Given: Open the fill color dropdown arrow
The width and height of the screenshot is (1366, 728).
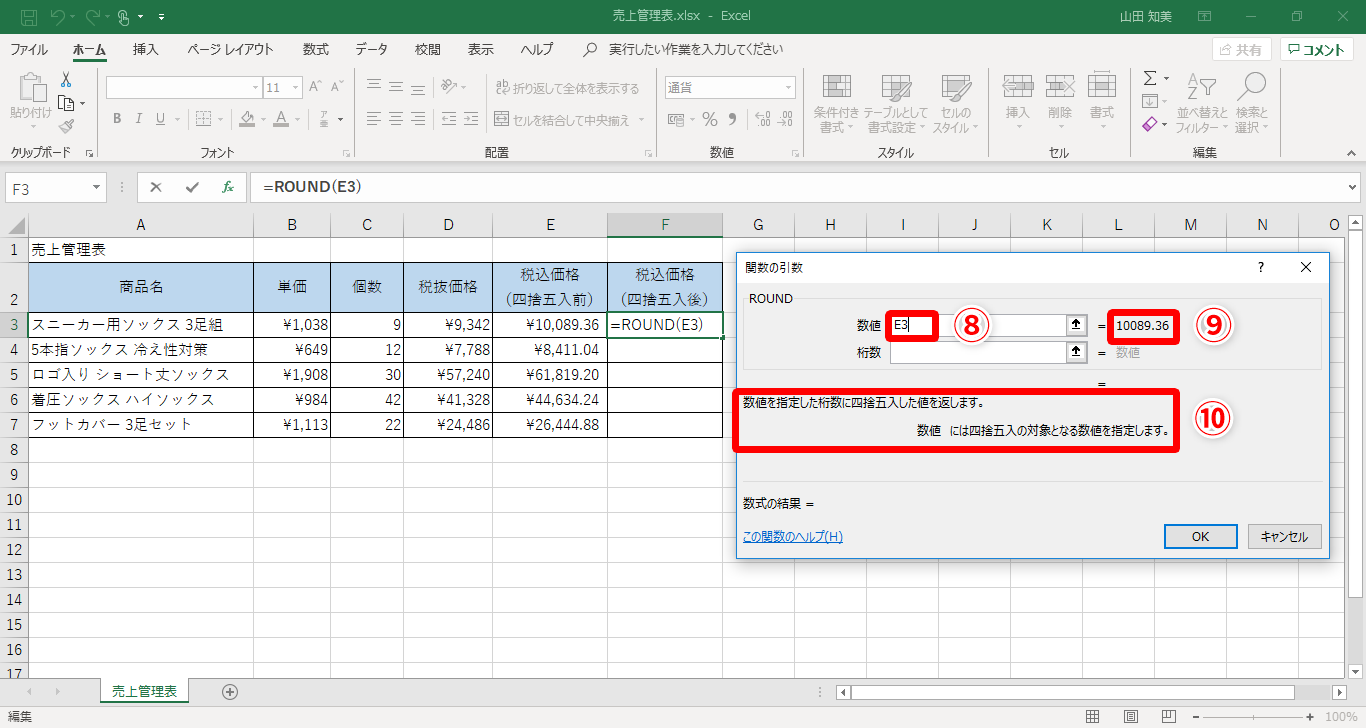Looking at the screenshot, I should pos(263,120).
